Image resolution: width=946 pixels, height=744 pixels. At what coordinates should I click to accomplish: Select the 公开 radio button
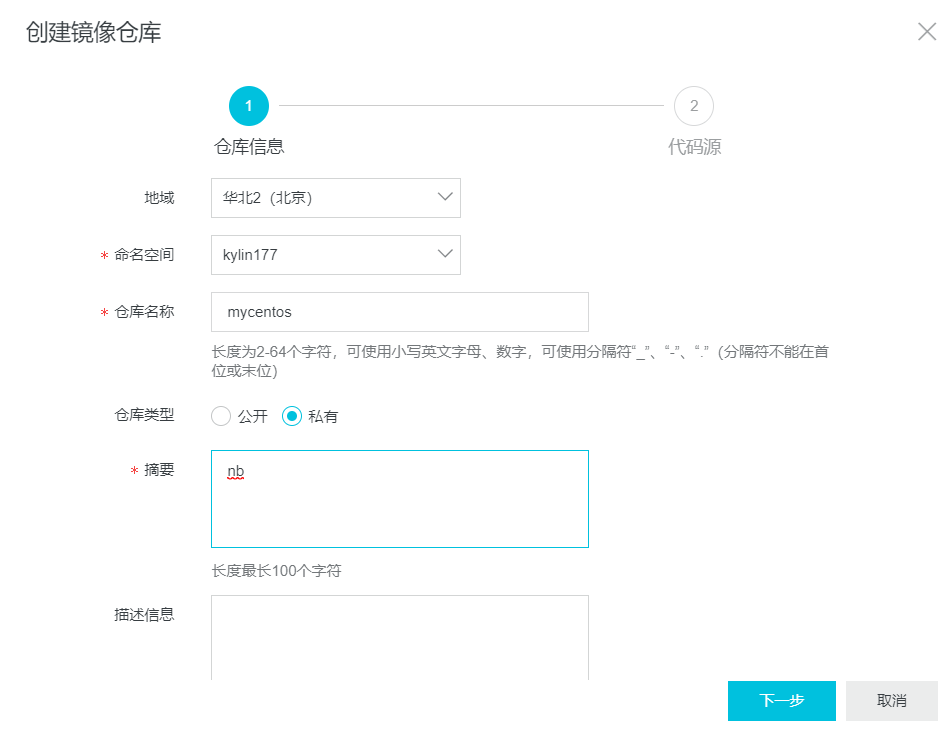coord(221,416)
